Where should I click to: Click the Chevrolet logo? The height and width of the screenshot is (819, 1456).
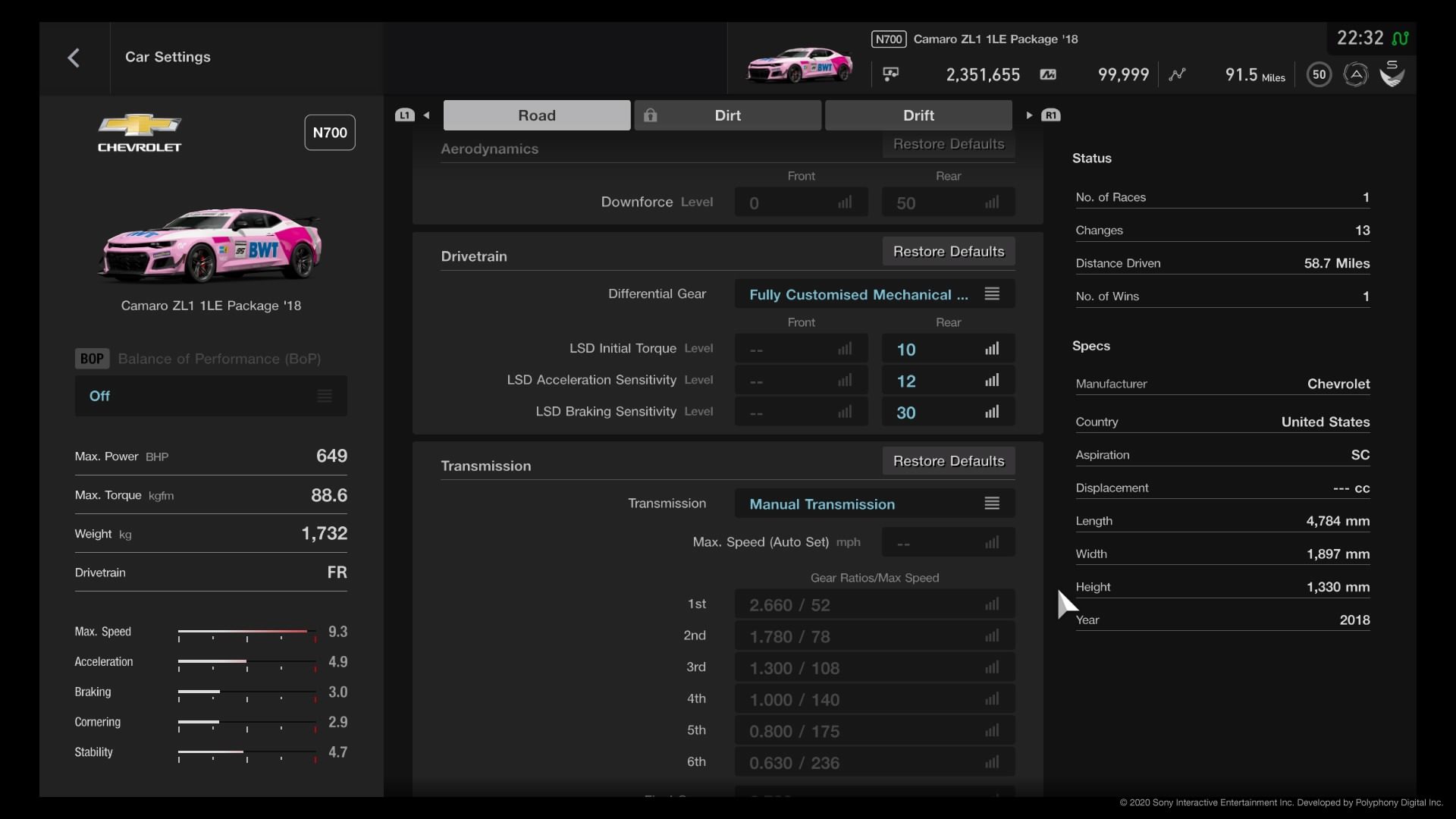tap(140, 133)
